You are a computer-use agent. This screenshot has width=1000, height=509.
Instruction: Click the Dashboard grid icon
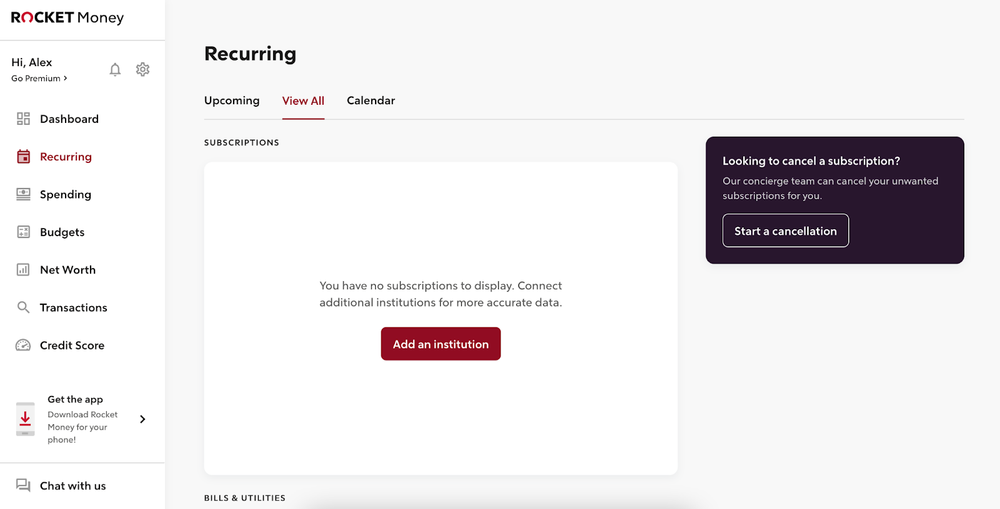[24, 119]
